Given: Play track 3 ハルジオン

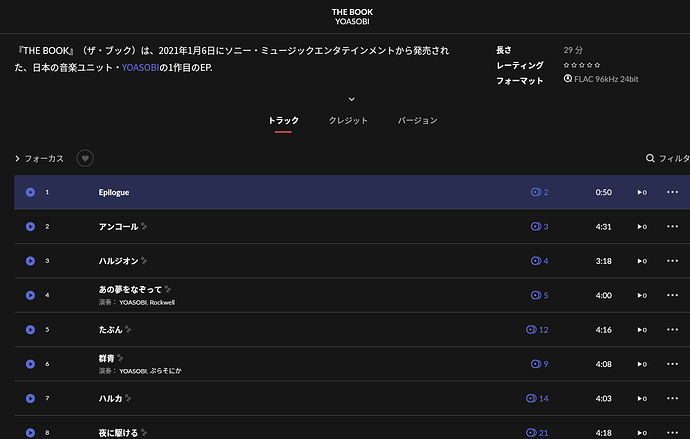Looking at the screenshot, I should point(30,261).
